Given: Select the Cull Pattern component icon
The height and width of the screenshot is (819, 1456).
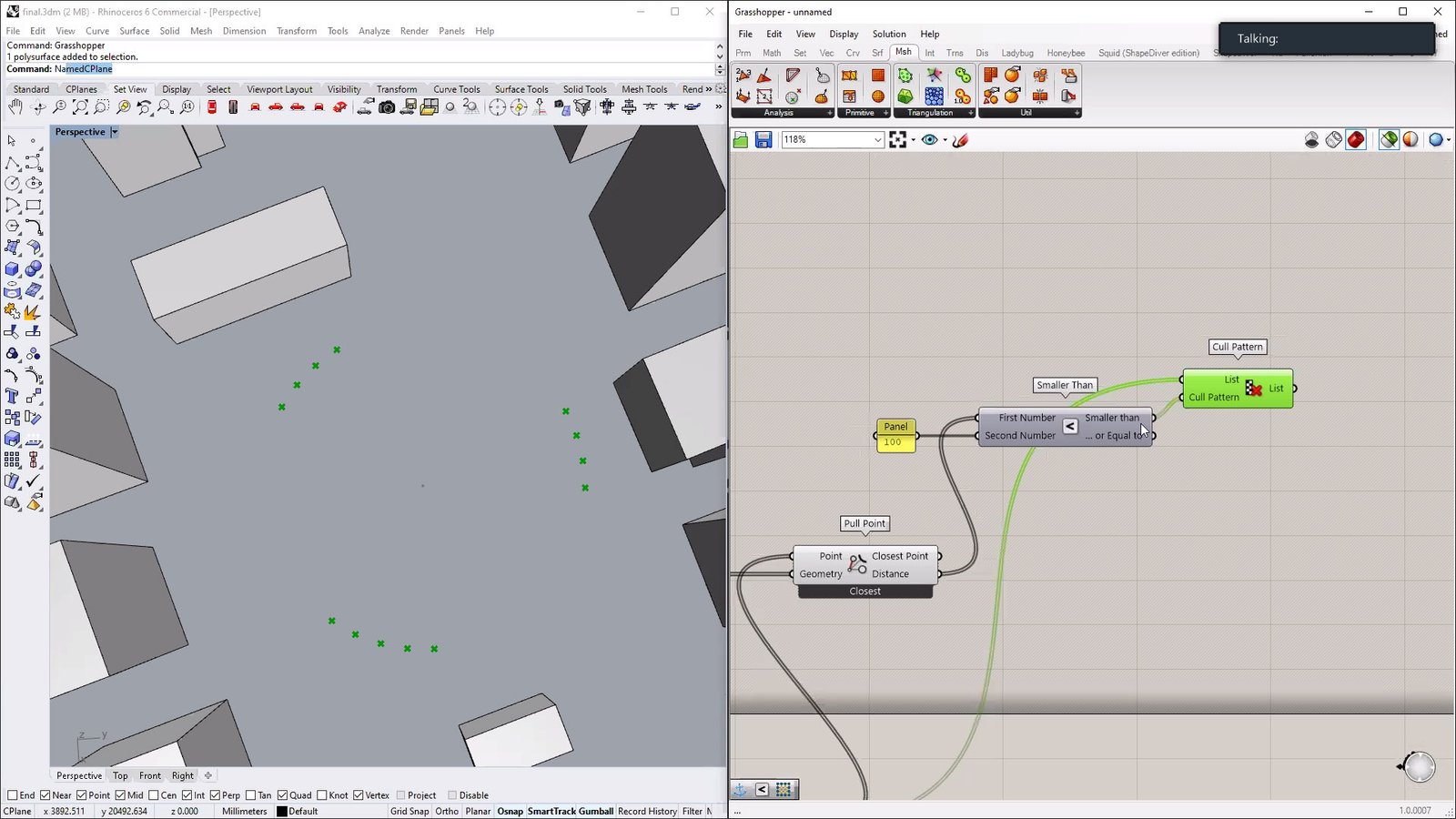Looking at the screenshot, I should click(x=1253, y=389).
